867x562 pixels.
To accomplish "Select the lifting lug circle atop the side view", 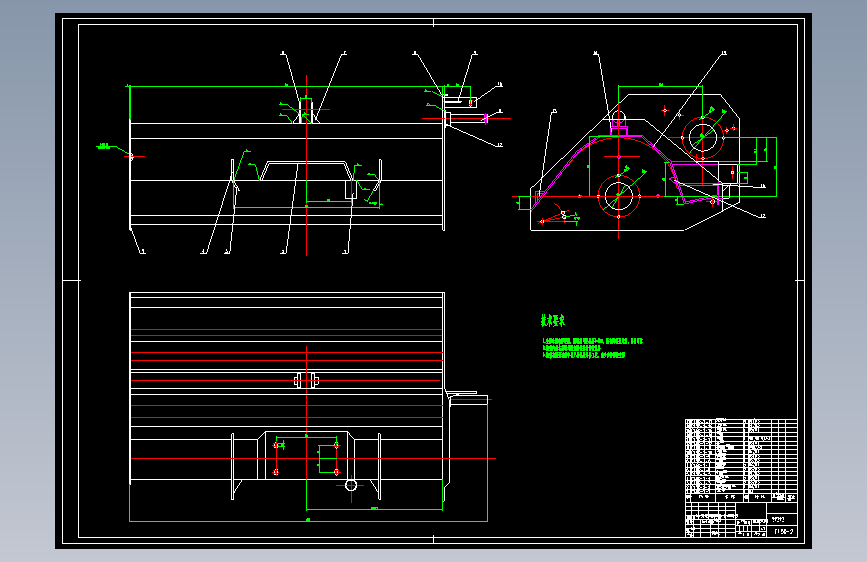I will point(619,117).
